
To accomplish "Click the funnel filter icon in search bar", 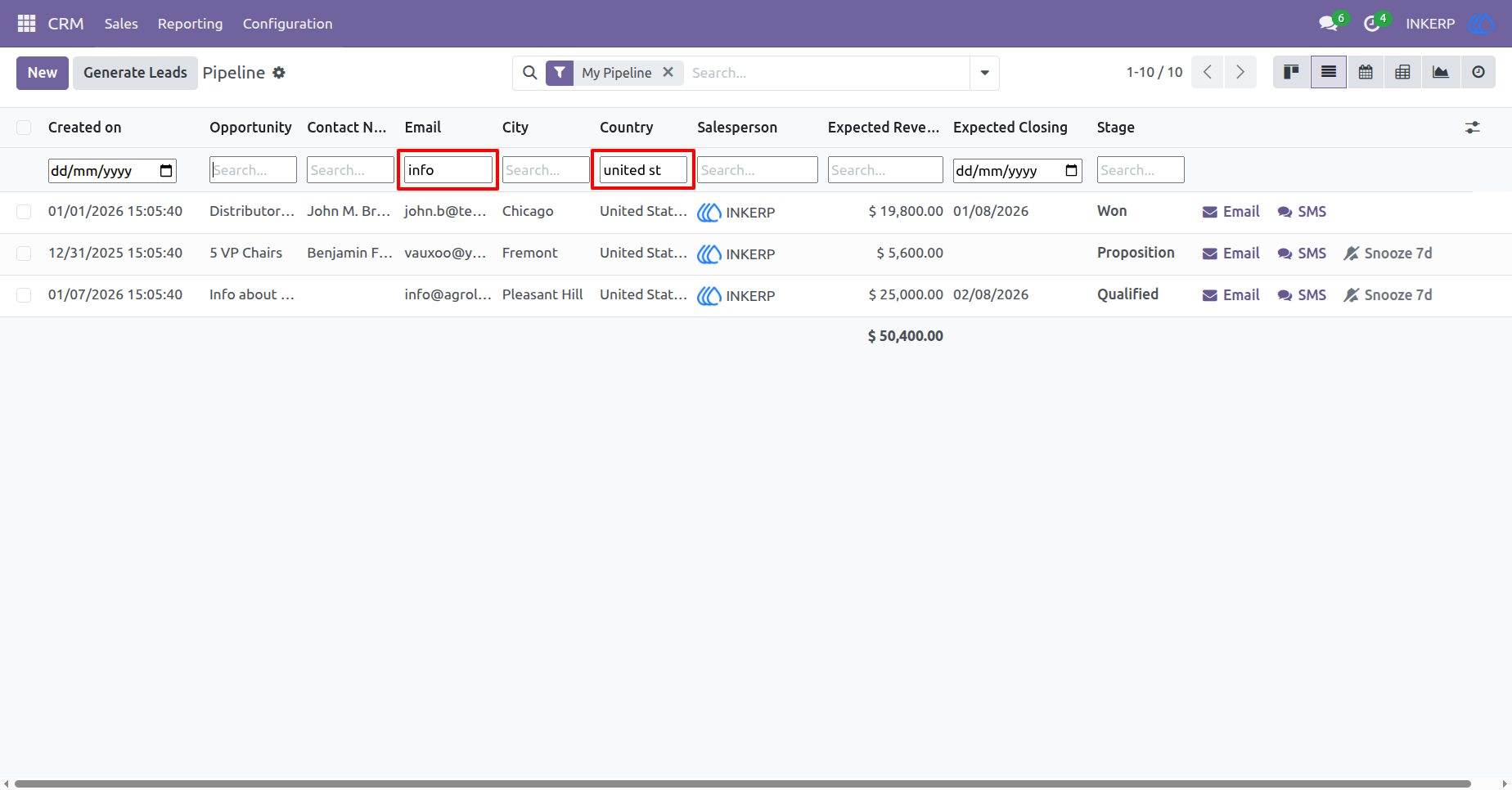I will pos(560,73).
